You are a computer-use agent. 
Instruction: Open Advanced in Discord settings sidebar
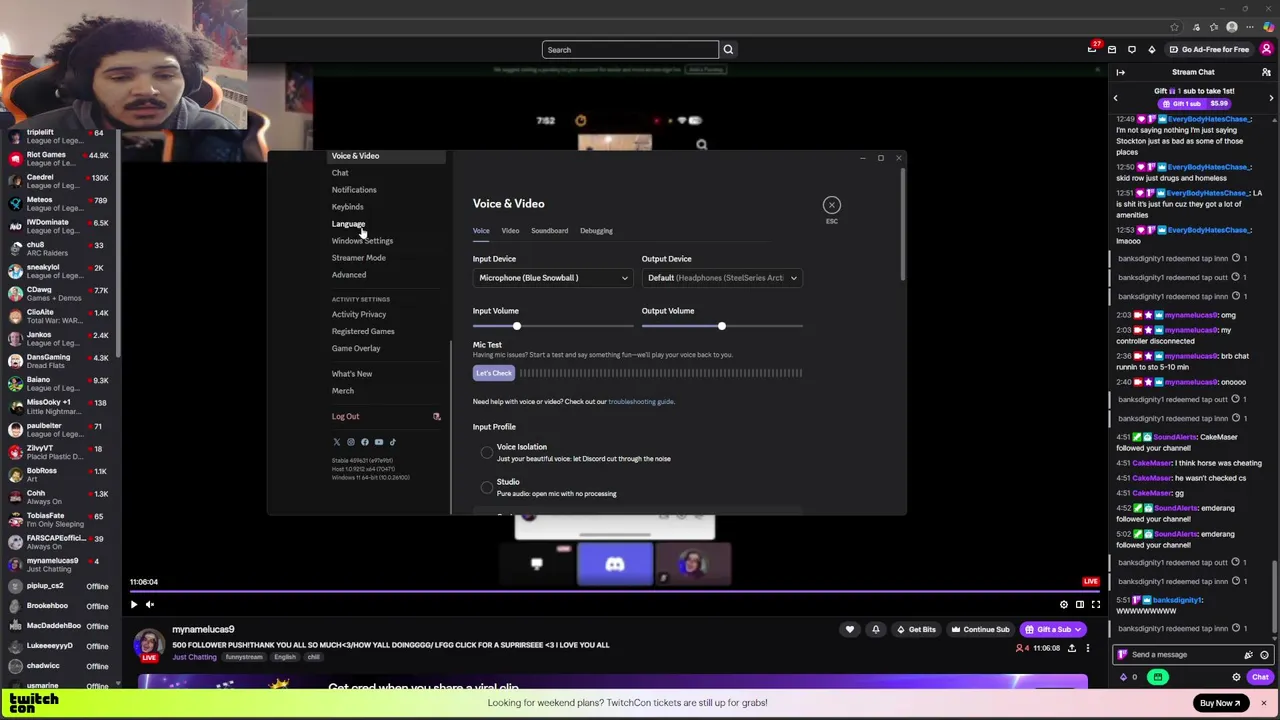point(349,275)
